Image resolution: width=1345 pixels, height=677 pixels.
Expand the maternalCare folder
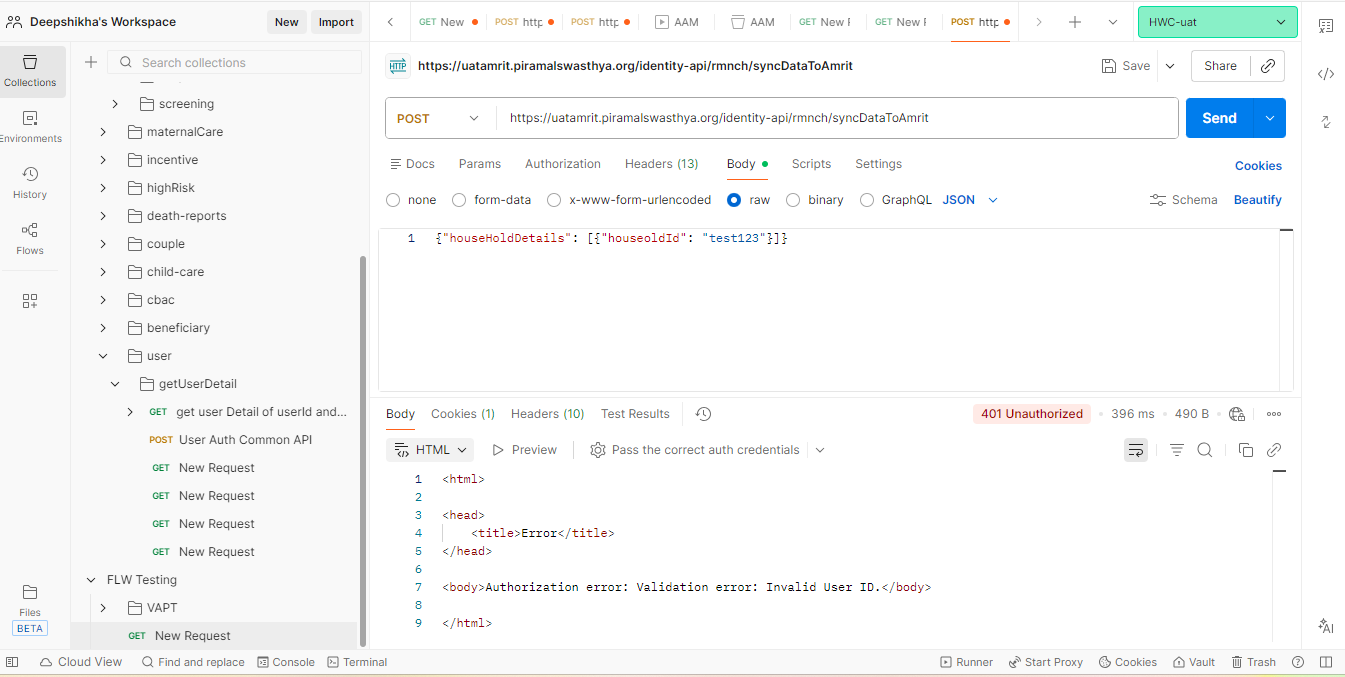103,132
